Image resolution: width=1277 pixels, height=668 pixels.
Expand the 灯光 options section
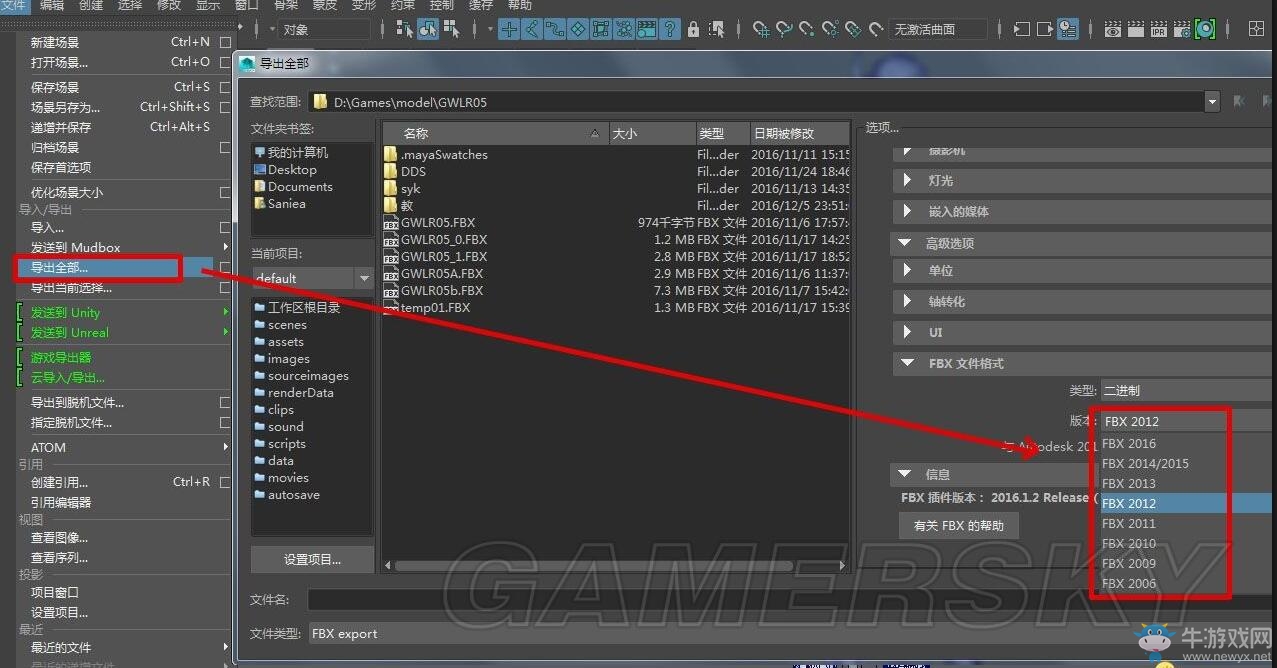[907, 181]
